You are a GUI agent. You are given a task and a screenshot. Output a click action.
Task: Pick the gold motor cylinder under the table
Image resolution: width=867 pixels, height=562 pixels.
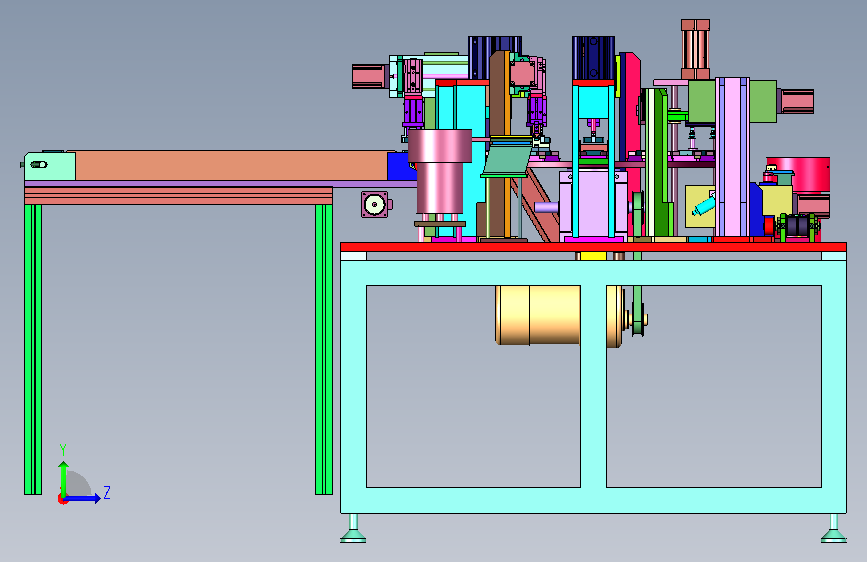pyautogui.click(x=538, y=315)
